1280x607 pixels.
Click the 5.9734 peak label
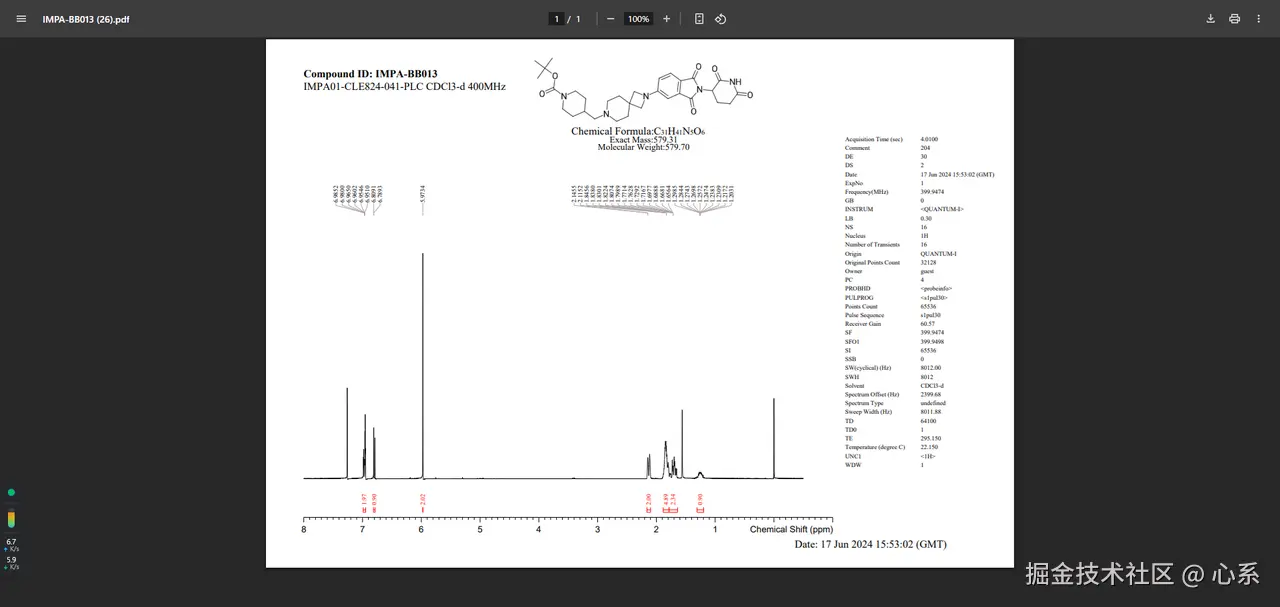(423, 195)
